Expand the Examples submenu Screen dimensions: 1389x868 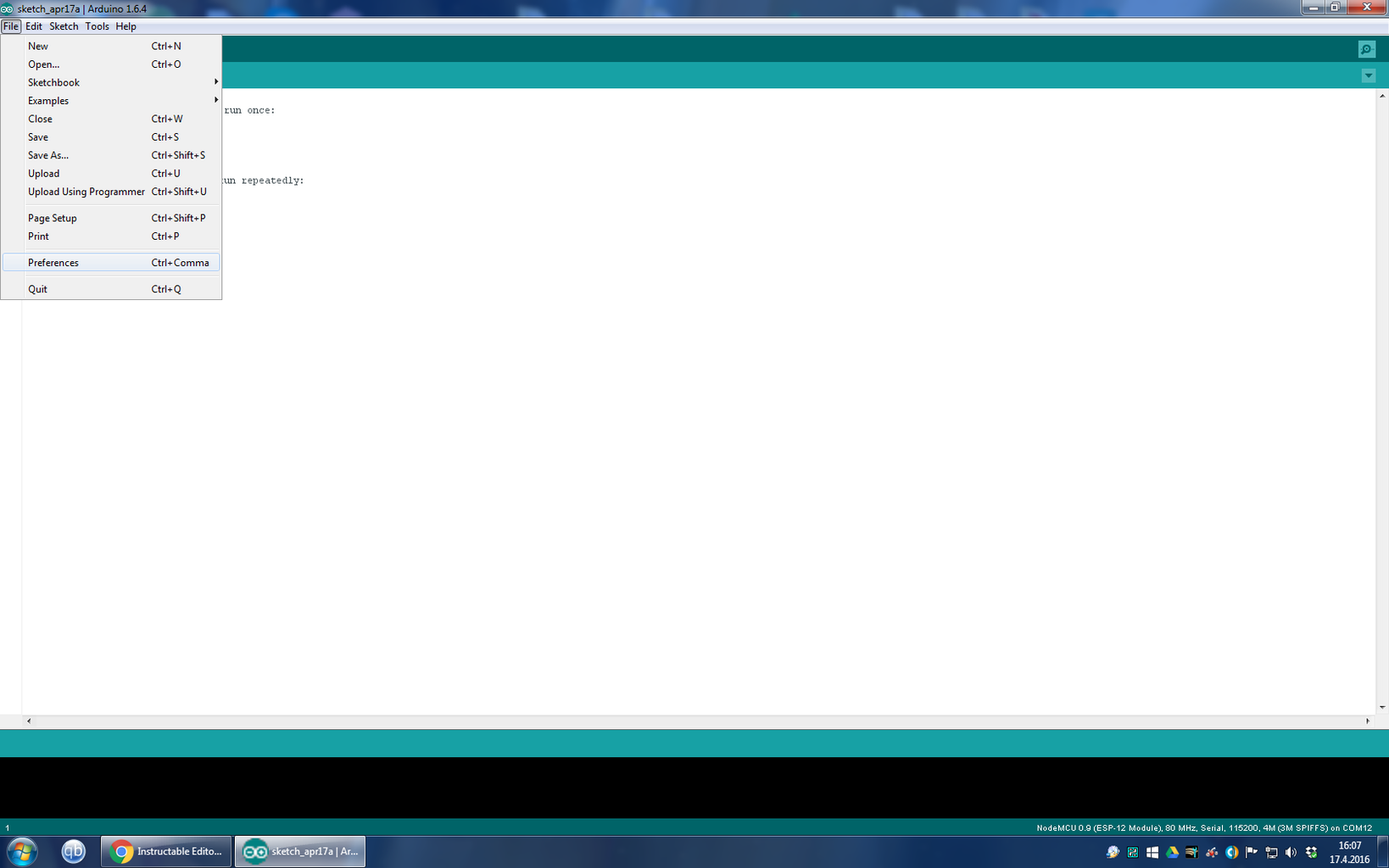(x=111, y=101)
